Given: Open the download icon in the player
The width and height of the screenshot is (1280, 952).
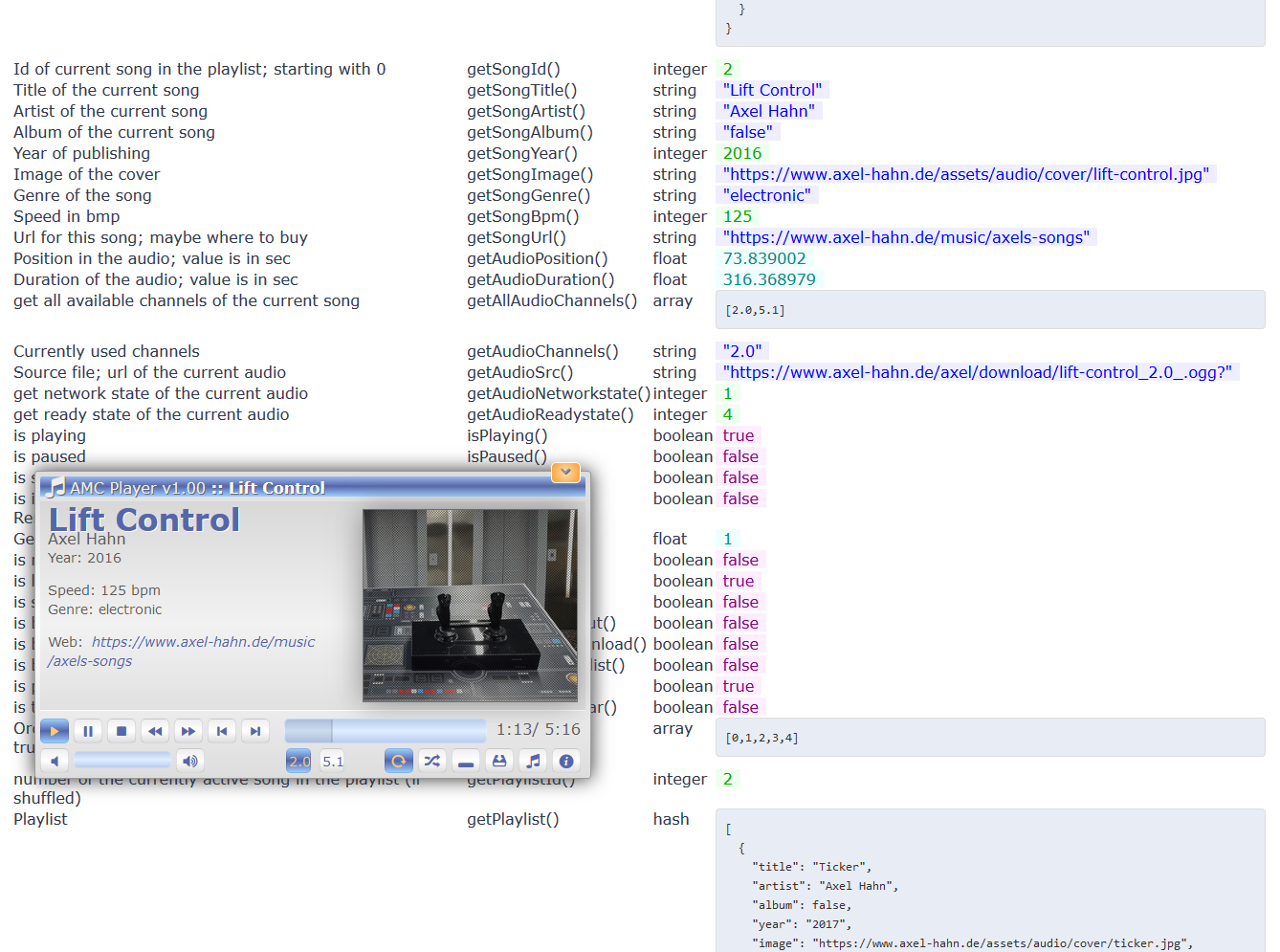Looking at the screenshot, I should (499, 761).
